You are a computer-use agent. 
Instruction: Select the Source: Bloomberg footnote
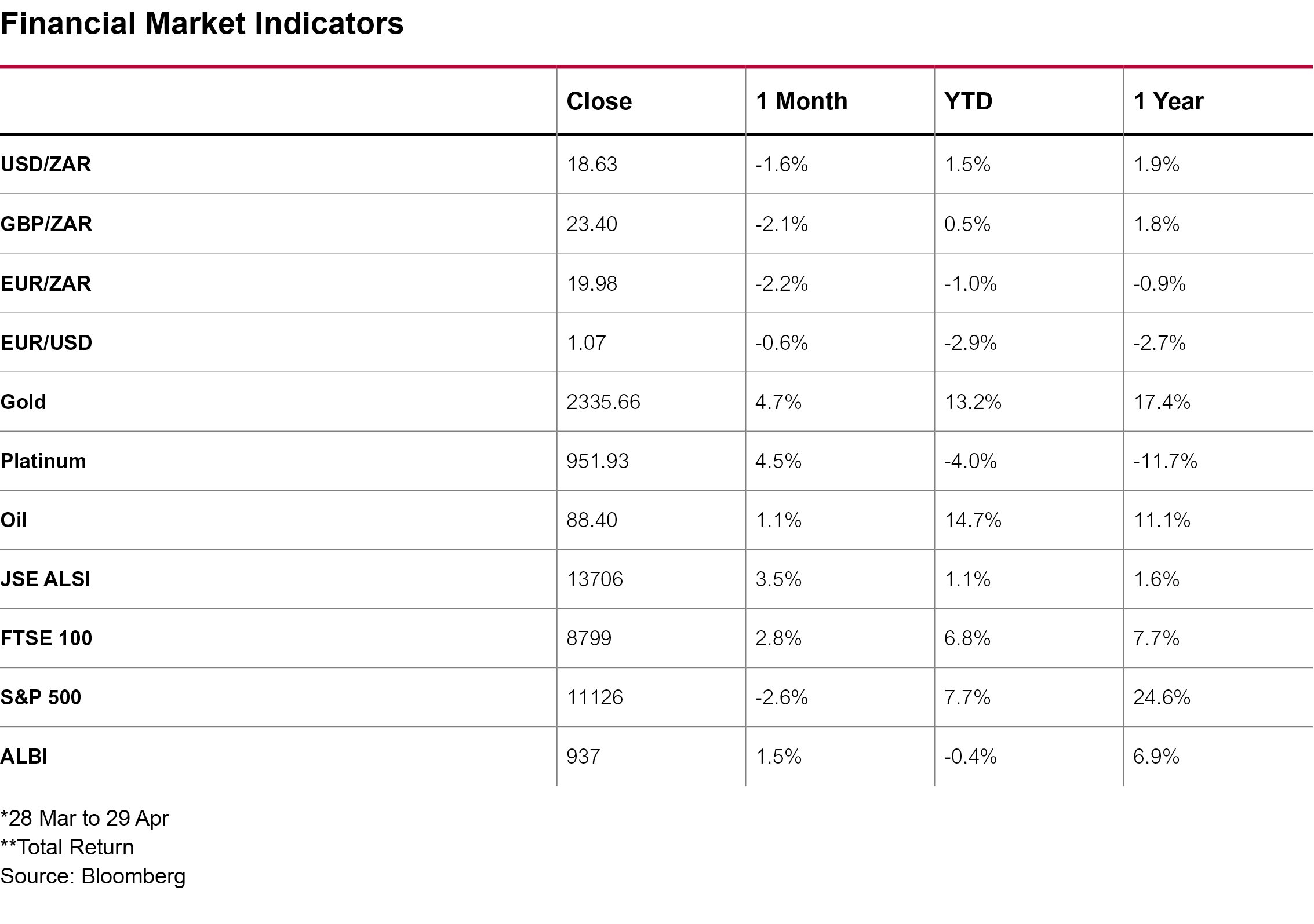click(x=93, y=876)
